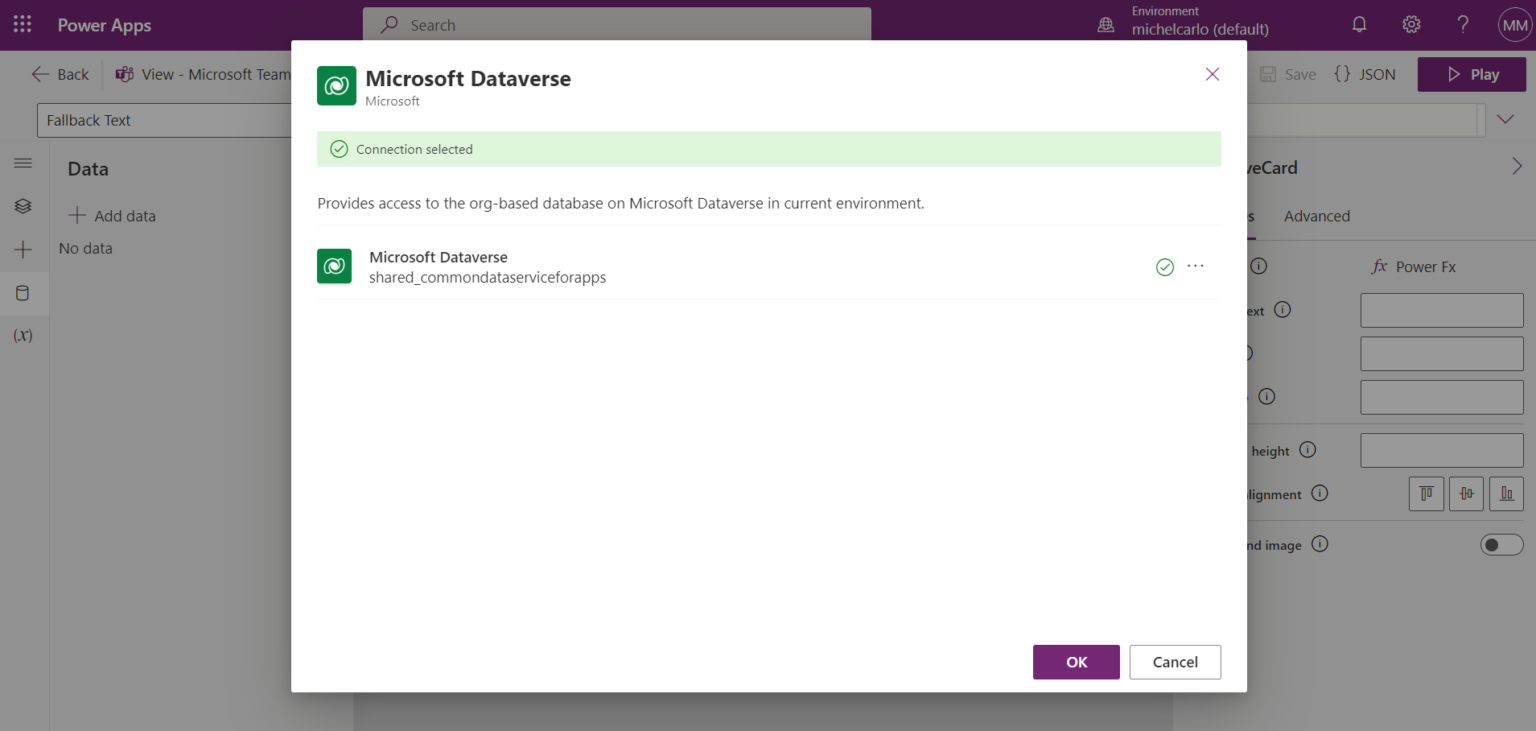The width and height of the screenshot is (1536, 731).
Task: Open the Tree view panel
Action: tap(23, 206)
